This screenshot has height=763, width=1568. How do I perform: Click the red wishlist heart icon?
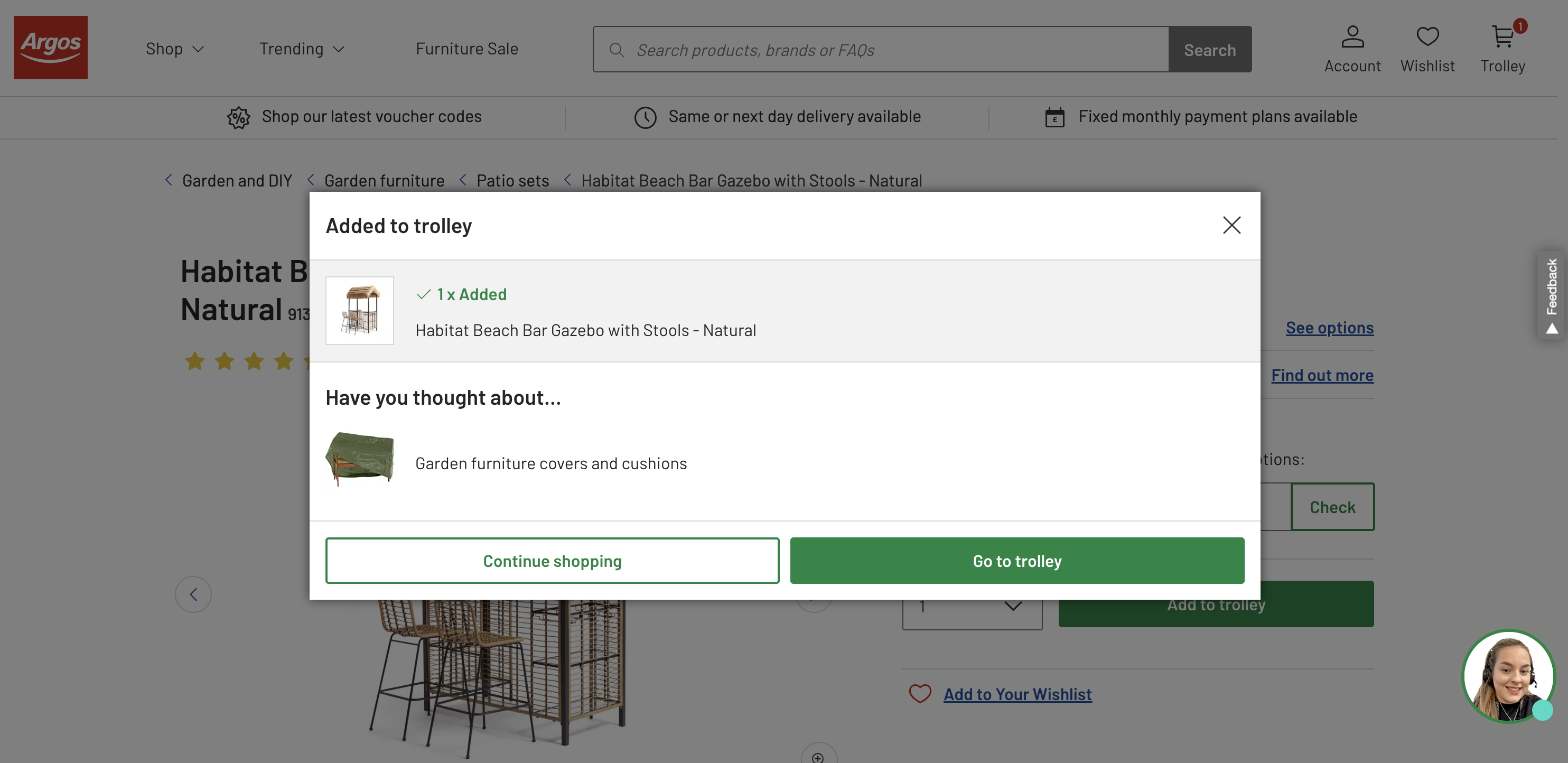pyautogui.click(x=920, y=694)
